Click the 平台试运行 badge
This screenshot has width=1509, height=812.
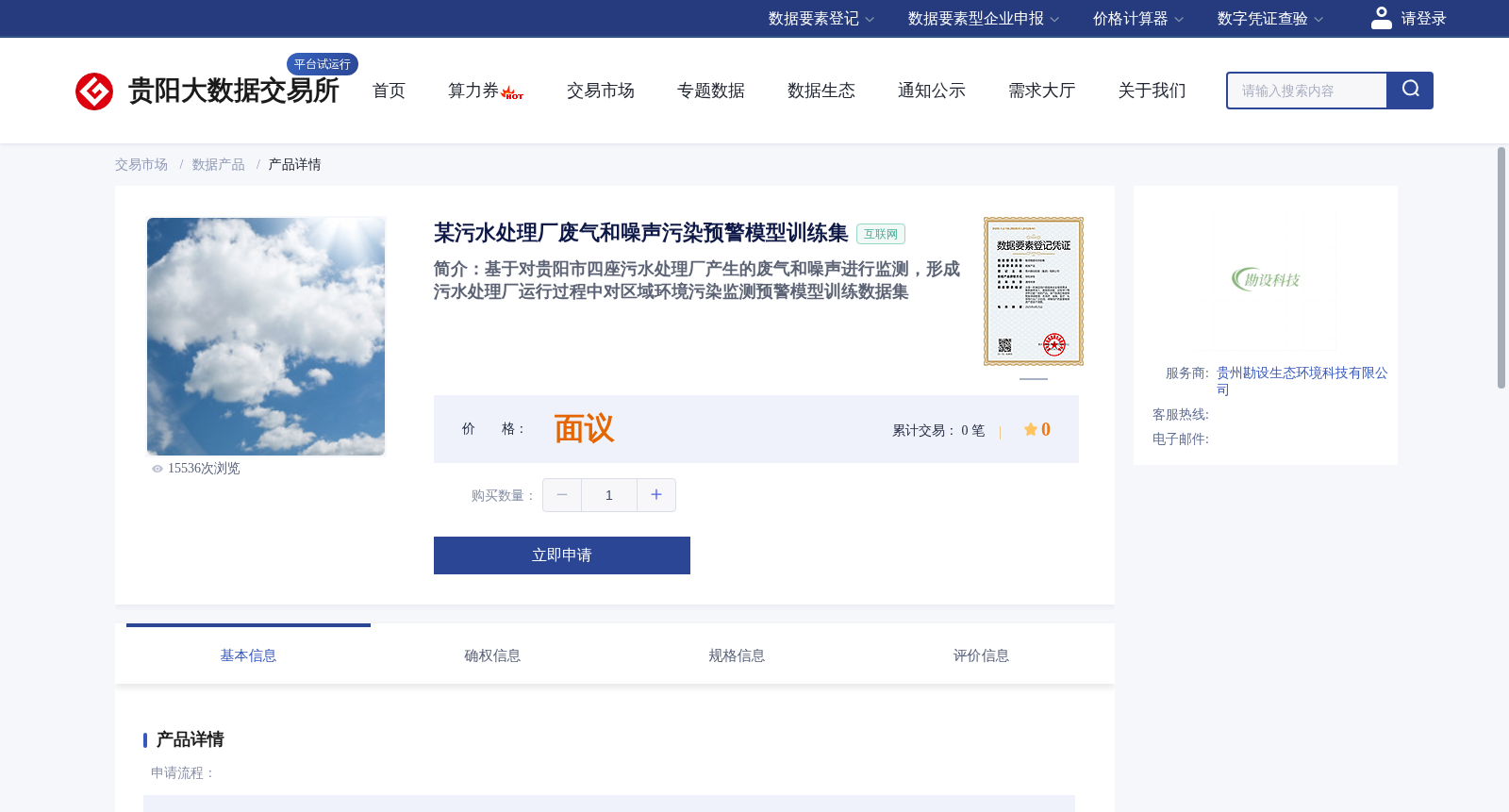tap(323, 64)
